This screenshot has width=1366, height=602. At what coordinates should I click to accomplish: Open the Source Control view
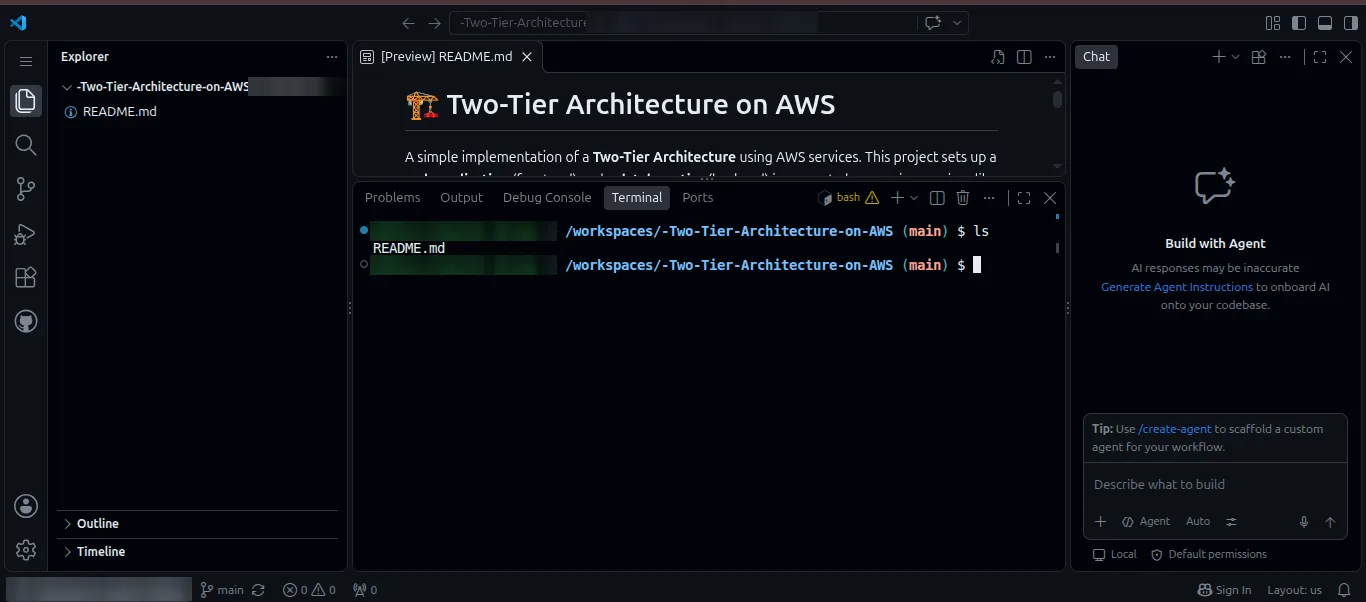[x=26, y=189]
